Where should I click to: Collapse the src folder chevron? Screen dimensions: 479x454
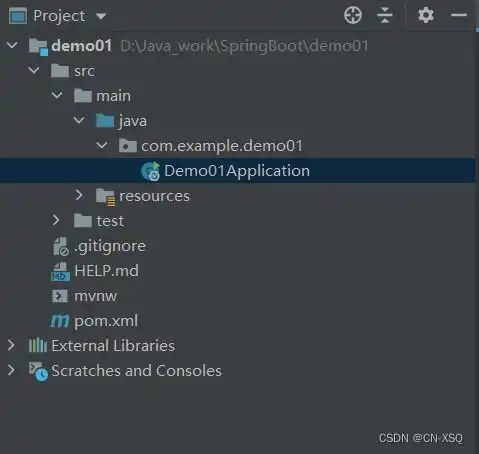(x=34, y=70)
